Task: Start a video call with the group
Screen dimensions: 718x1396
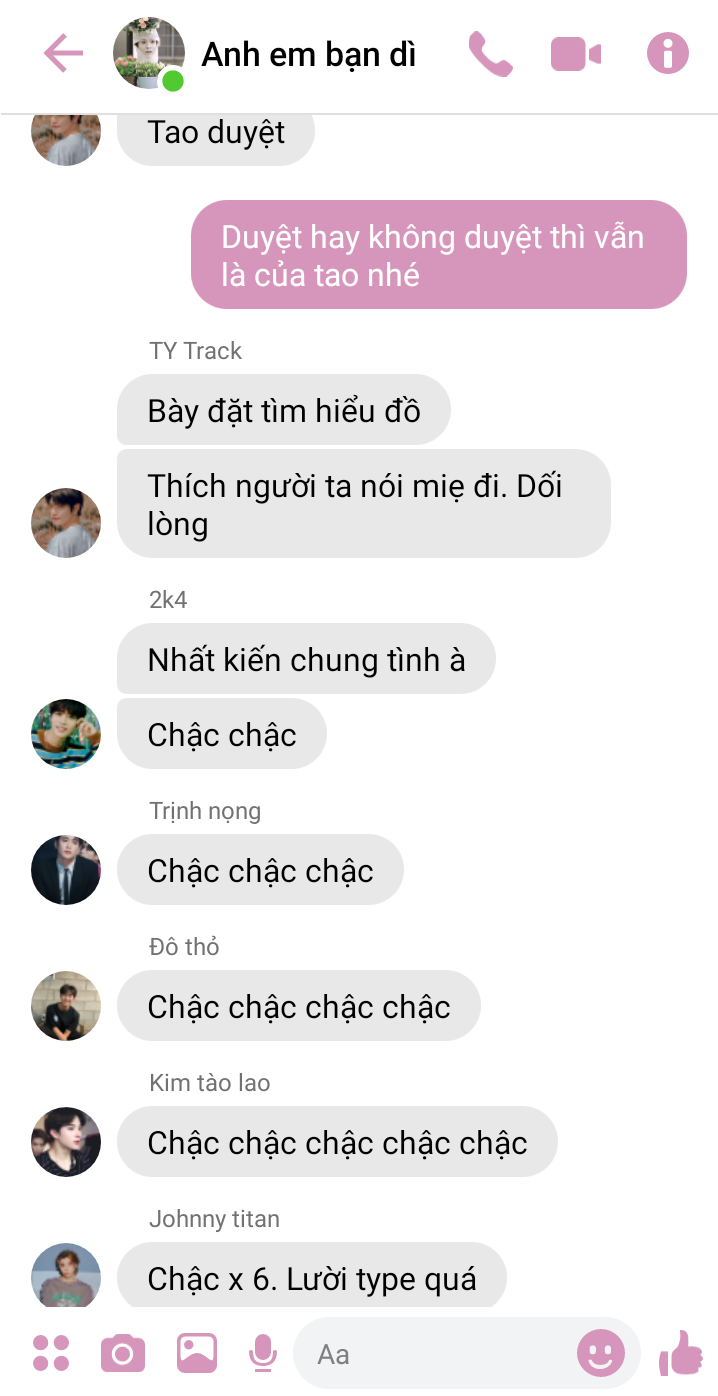Action: click(x=576, y=54)
